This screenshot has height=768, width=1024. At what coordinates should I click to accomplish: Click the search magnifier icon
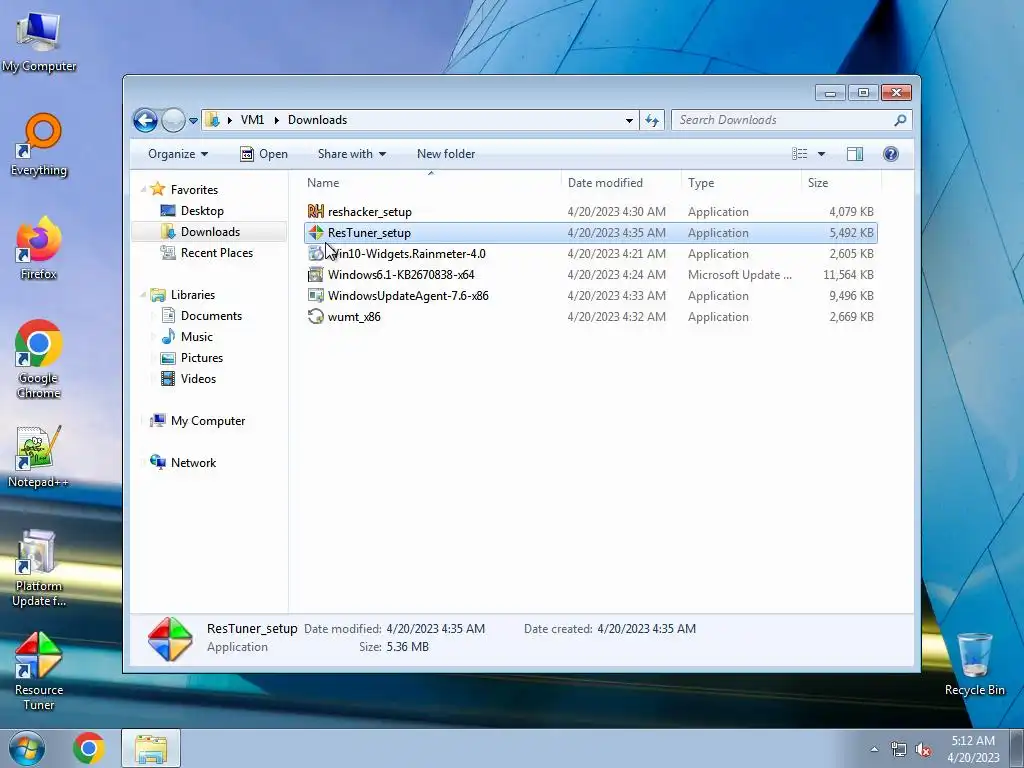pos(900,120)
